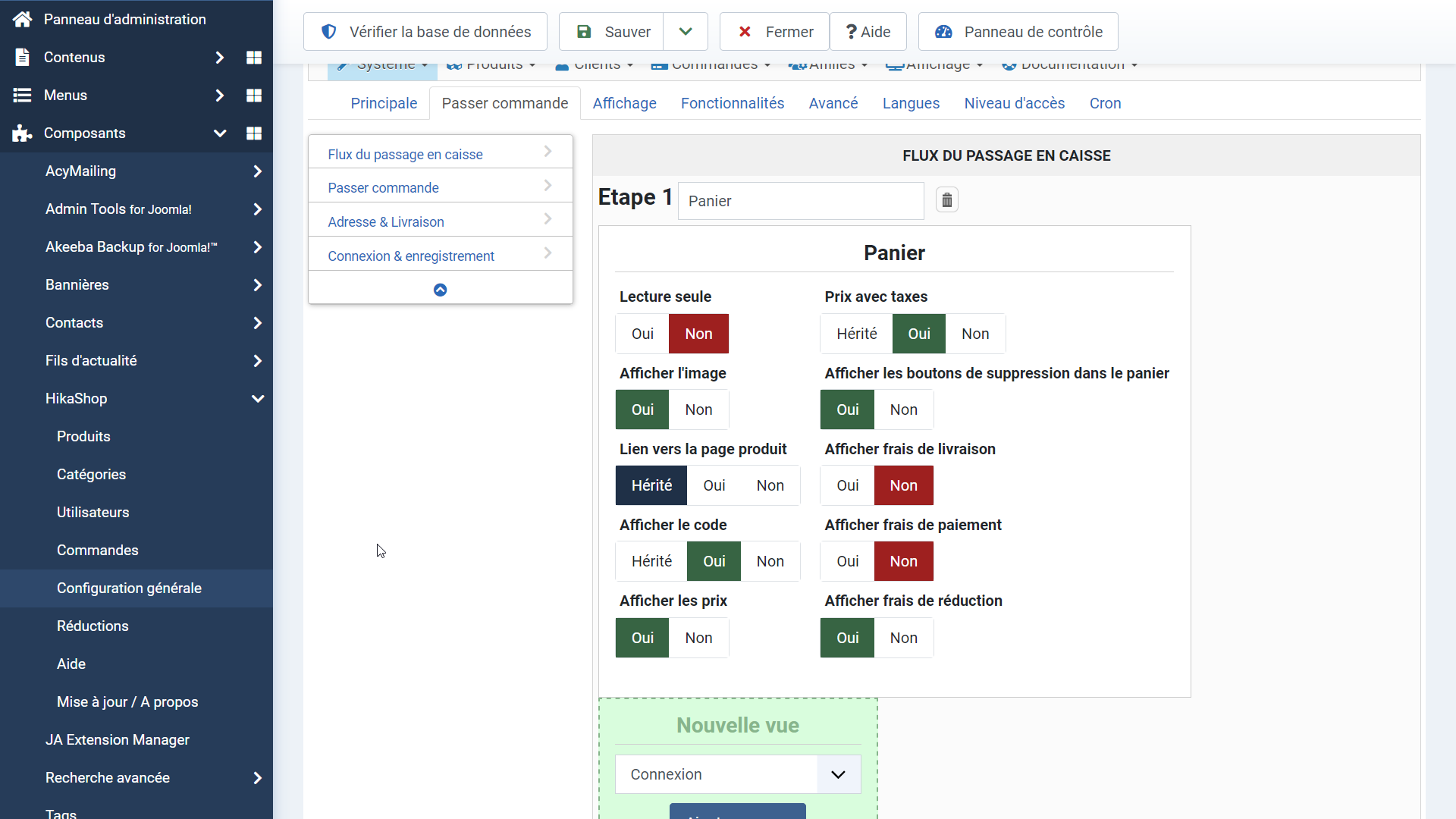Click the Menus dashboard grid icon
Screen dimensions: 1456x819
254,96
